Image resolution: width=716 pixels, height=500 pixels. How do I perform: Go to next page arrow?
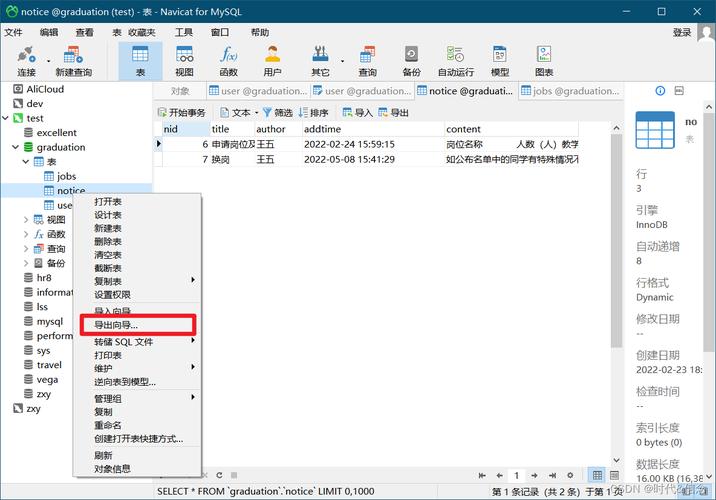(x=534, y=475)
